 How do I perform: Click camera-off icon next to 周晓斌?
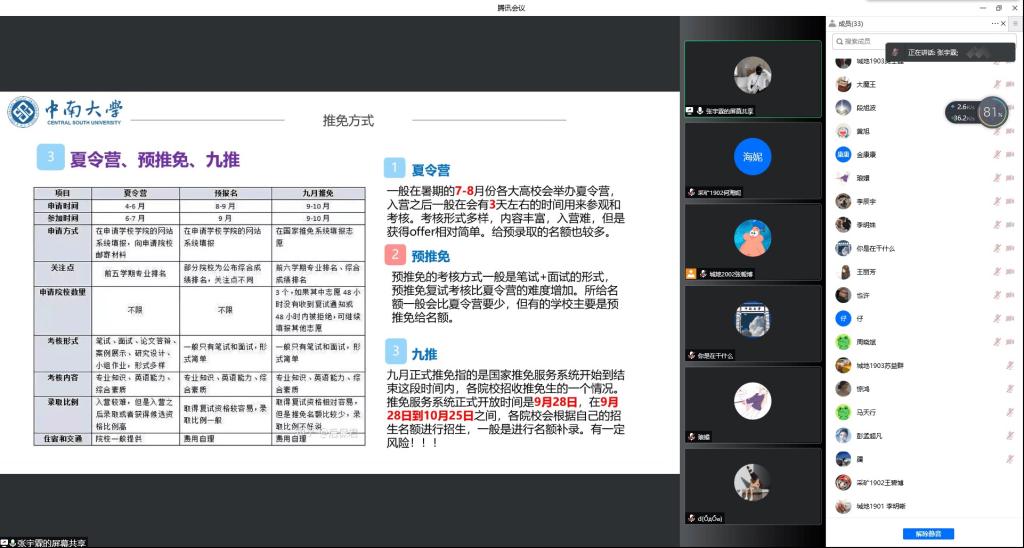[1012, 342]
